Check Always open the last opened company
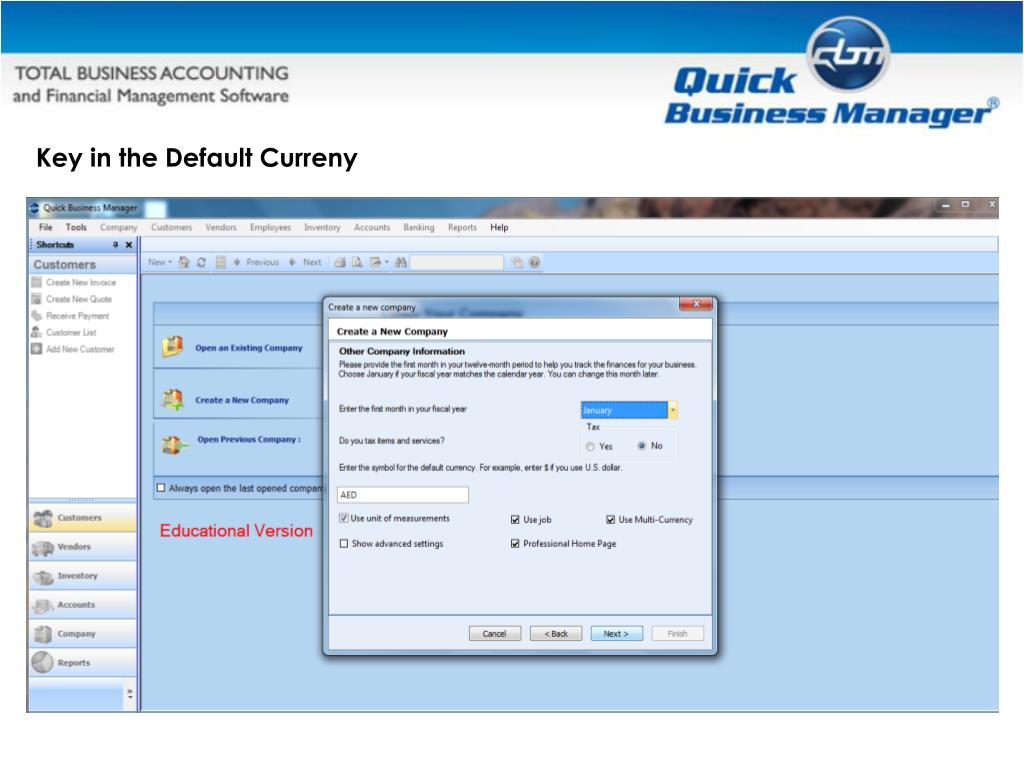This screenshot has height=768, width=1024. 161,488
